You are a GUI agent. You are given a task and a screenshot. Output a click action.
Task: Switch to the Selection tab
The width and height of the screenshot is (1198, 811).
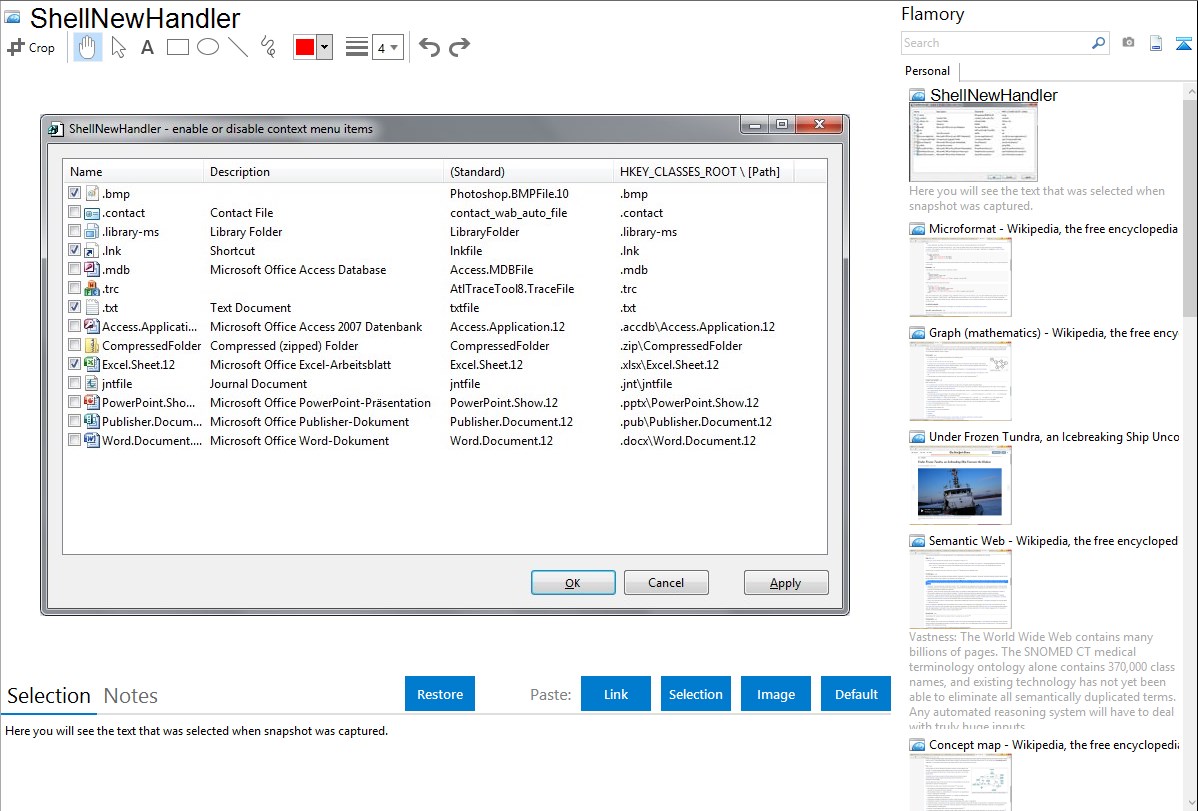(x=49, y=696)
